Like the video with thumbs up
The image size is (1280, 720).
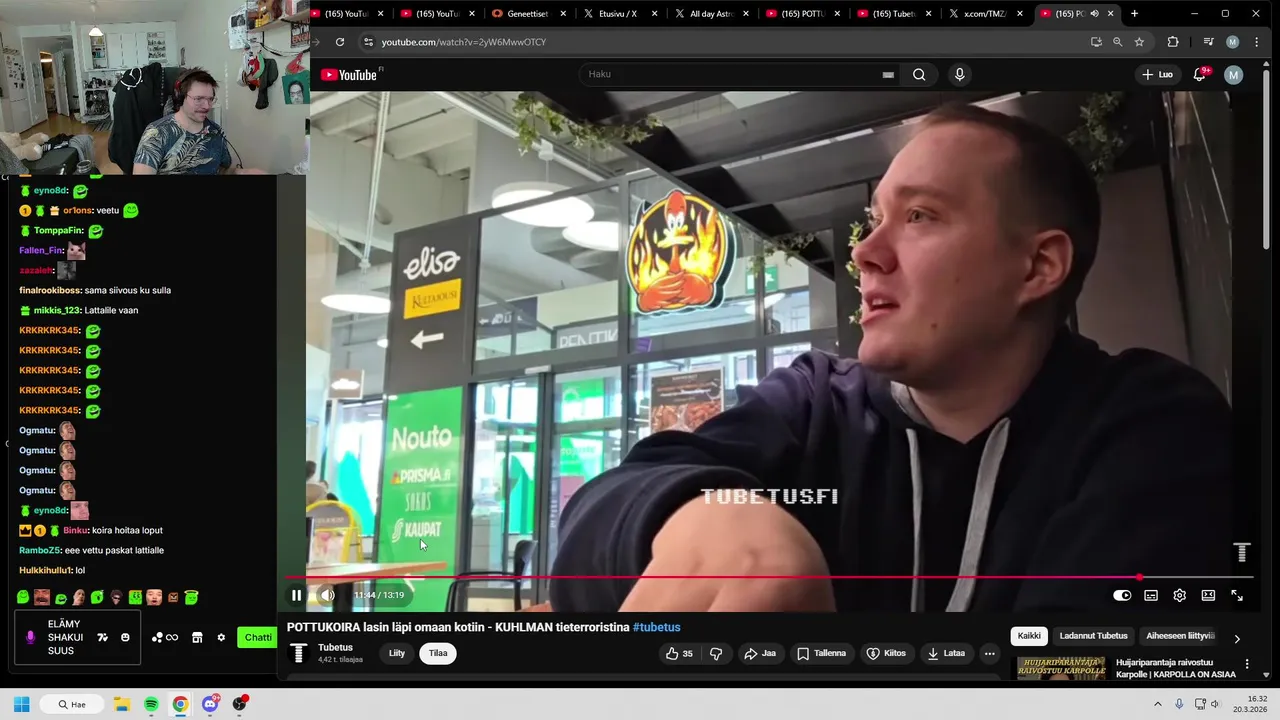coord(680,653)
